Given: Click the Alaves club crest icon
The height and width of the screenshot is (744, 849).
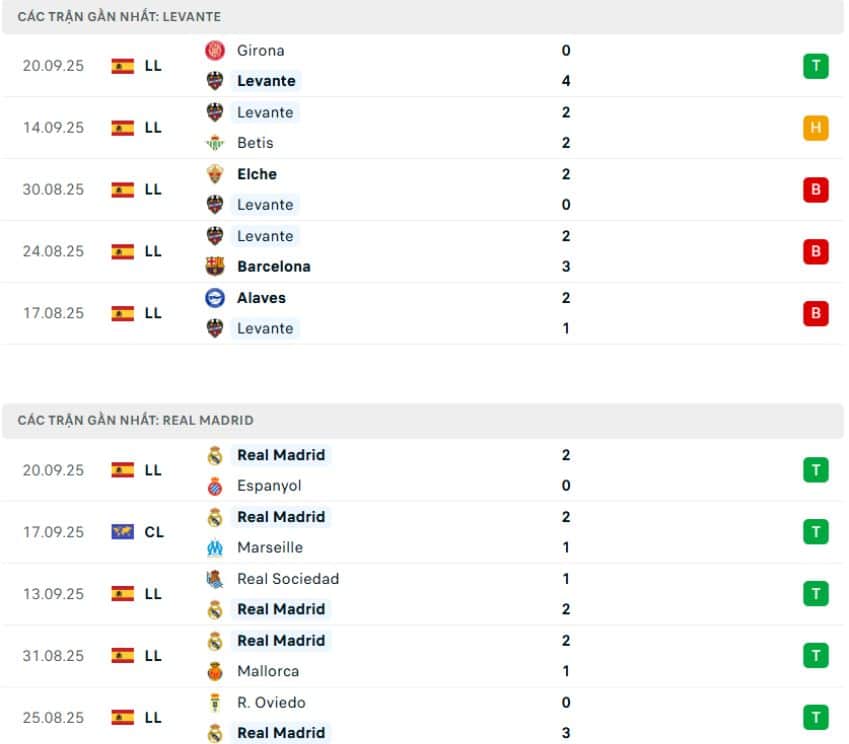Looking at the screenshot, I should click(x=214, y=298).
